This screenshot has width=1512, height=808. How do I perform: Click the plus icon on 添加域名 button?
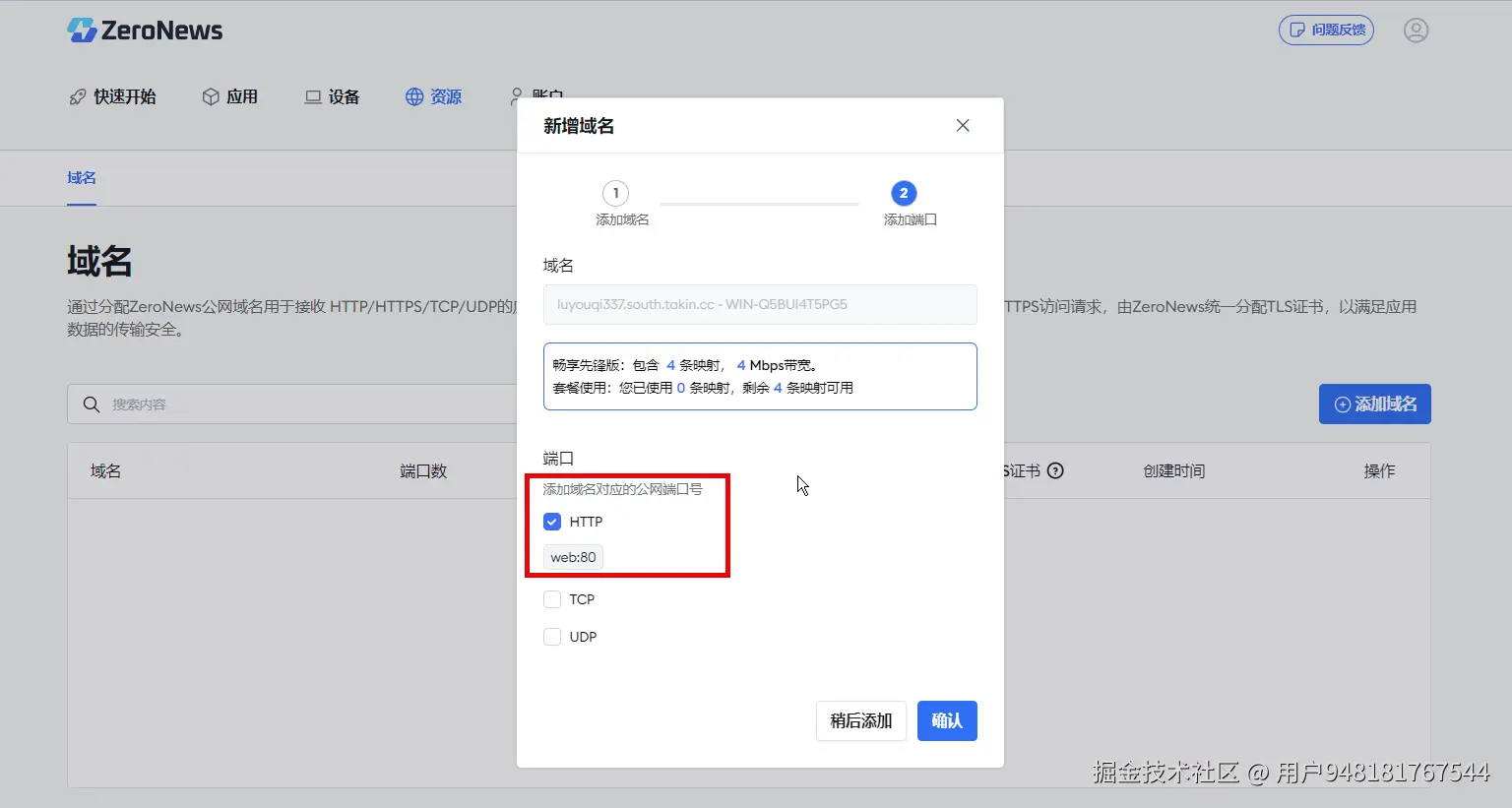pyautogui.click(x=1343, y=404)
